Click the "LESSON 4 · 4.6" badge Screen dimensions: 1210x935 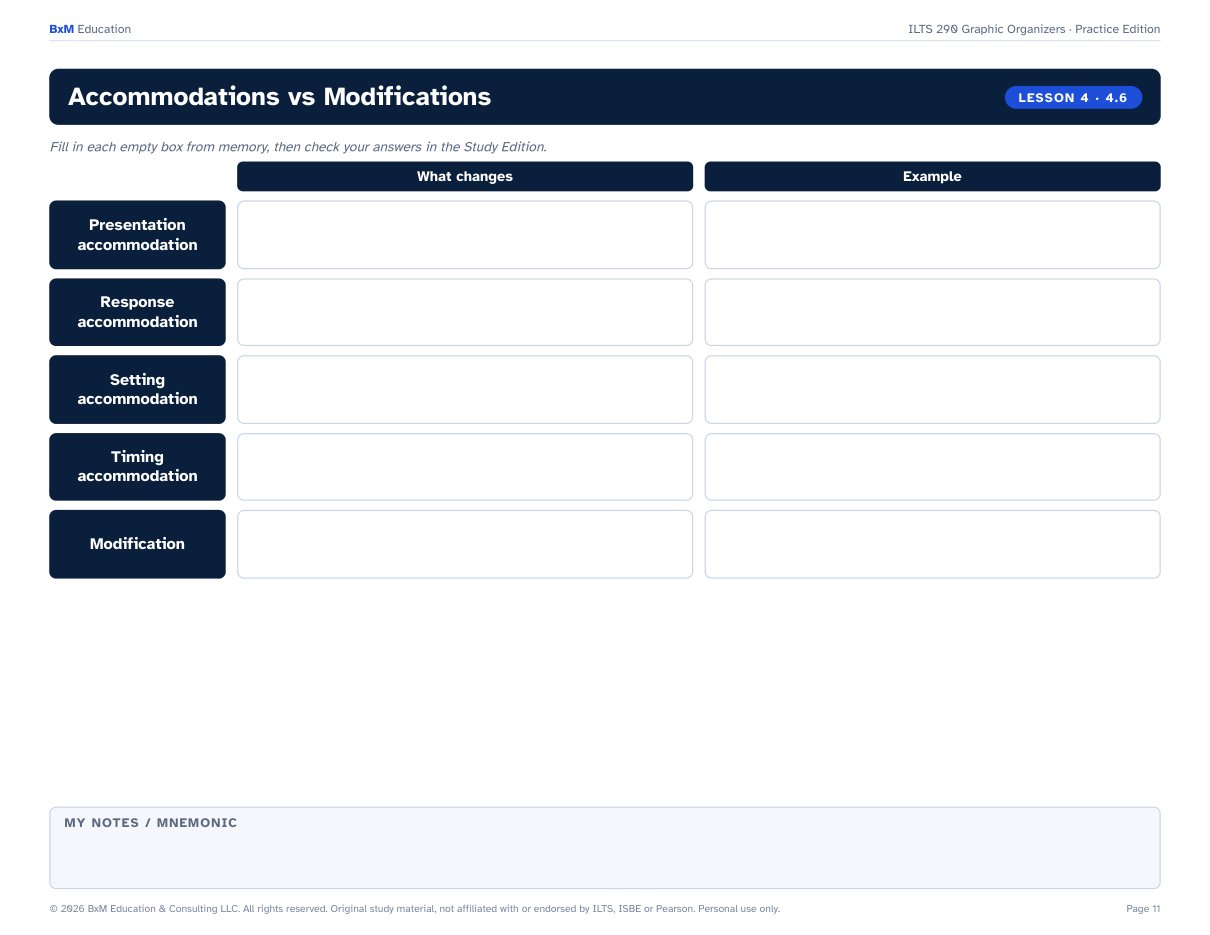[x=1073, y=97]
